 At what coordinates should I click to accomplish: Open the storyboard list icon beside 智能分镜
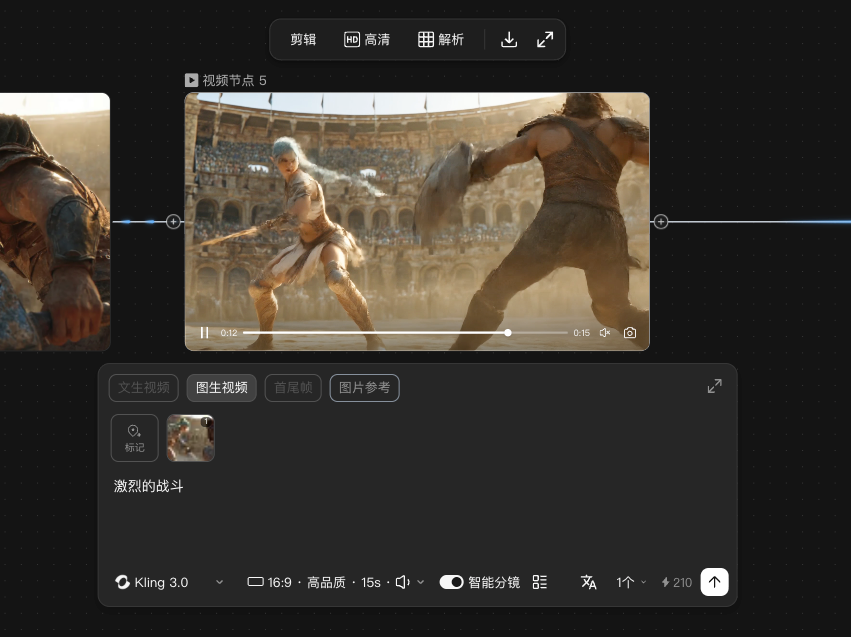[540, 581]
